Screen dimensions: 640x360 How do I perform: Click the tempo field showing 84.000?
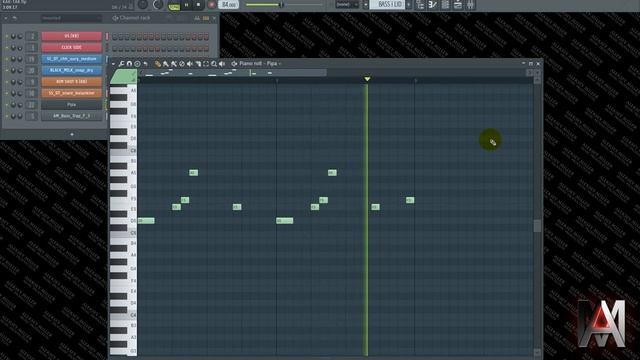(229, 4)
